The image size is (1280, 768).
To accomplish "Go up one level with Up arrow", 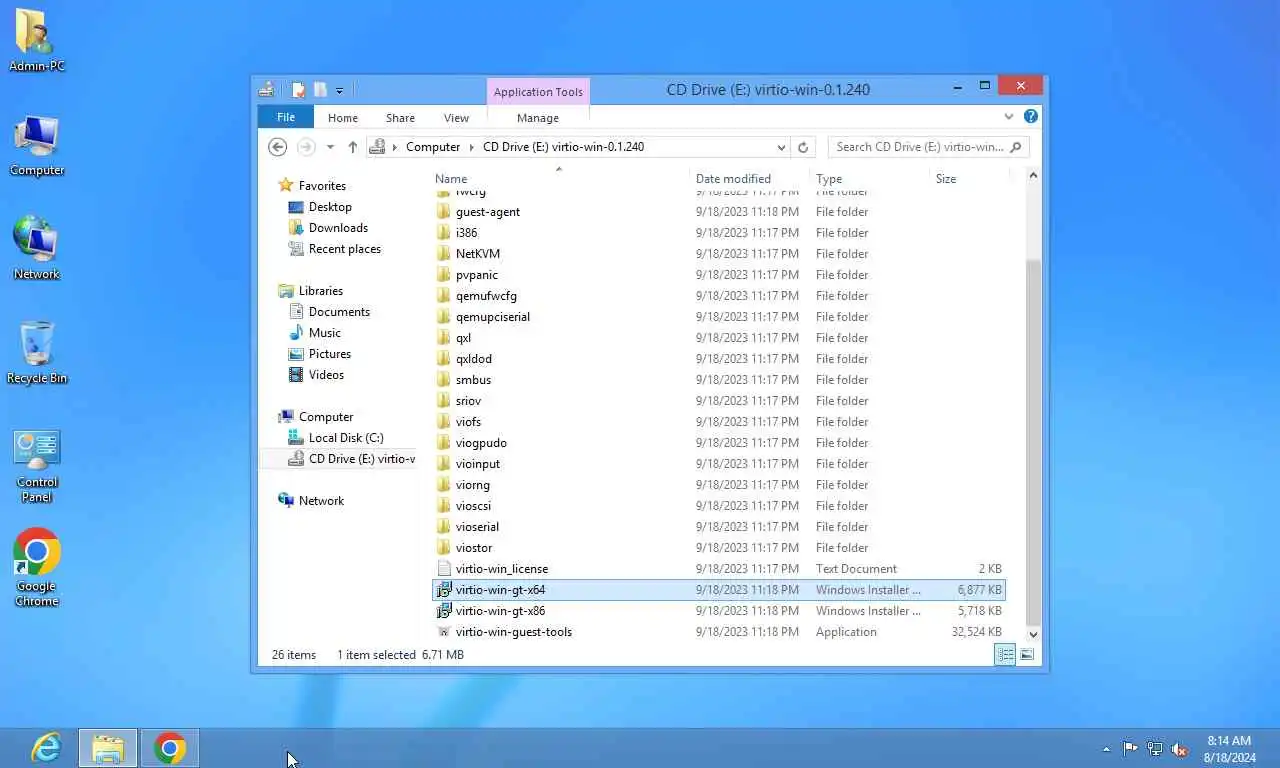I will click(353, 147).
